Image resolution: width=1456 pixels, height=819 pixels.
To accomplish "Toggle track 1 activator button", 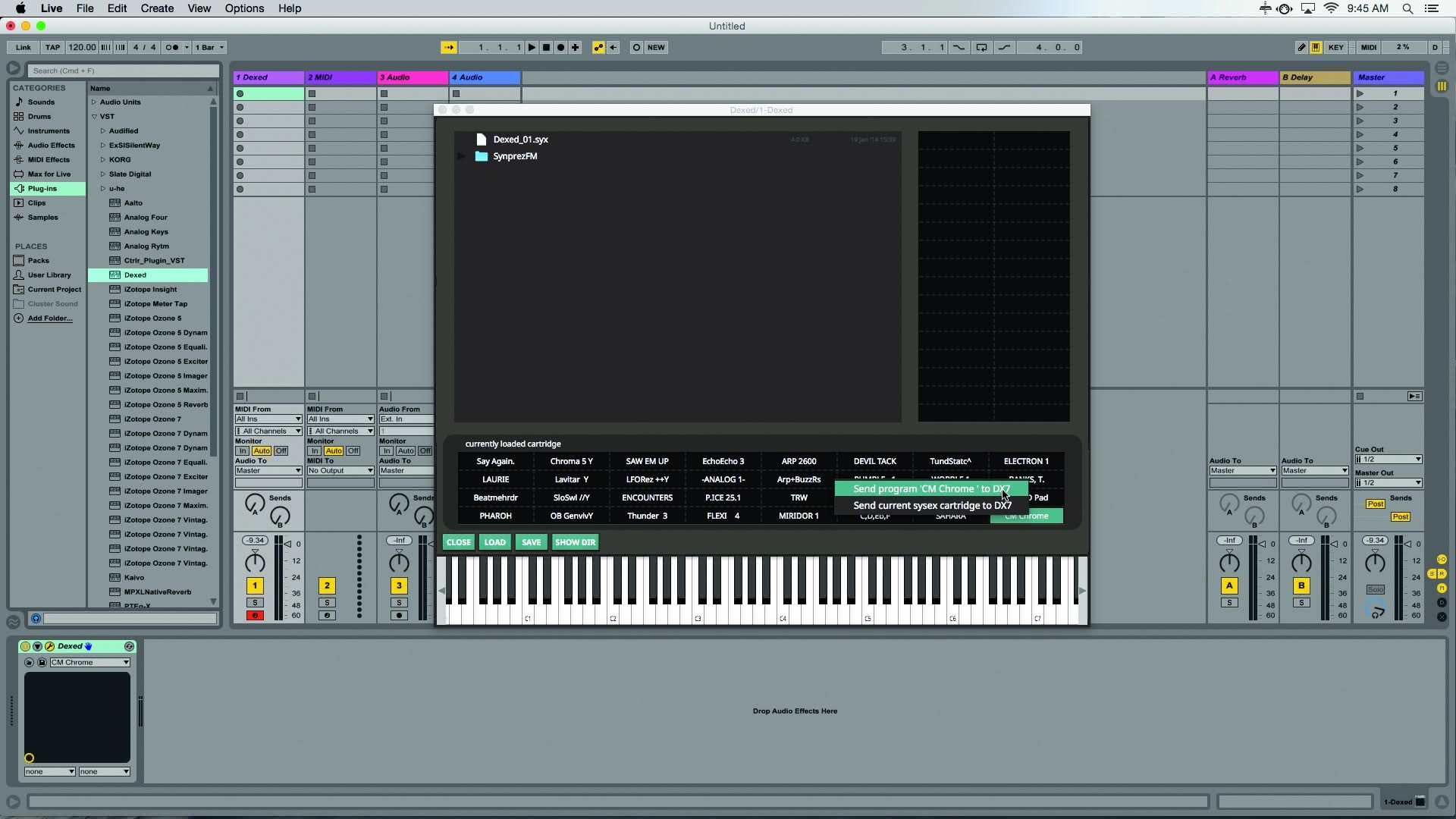I will (255, 585).
